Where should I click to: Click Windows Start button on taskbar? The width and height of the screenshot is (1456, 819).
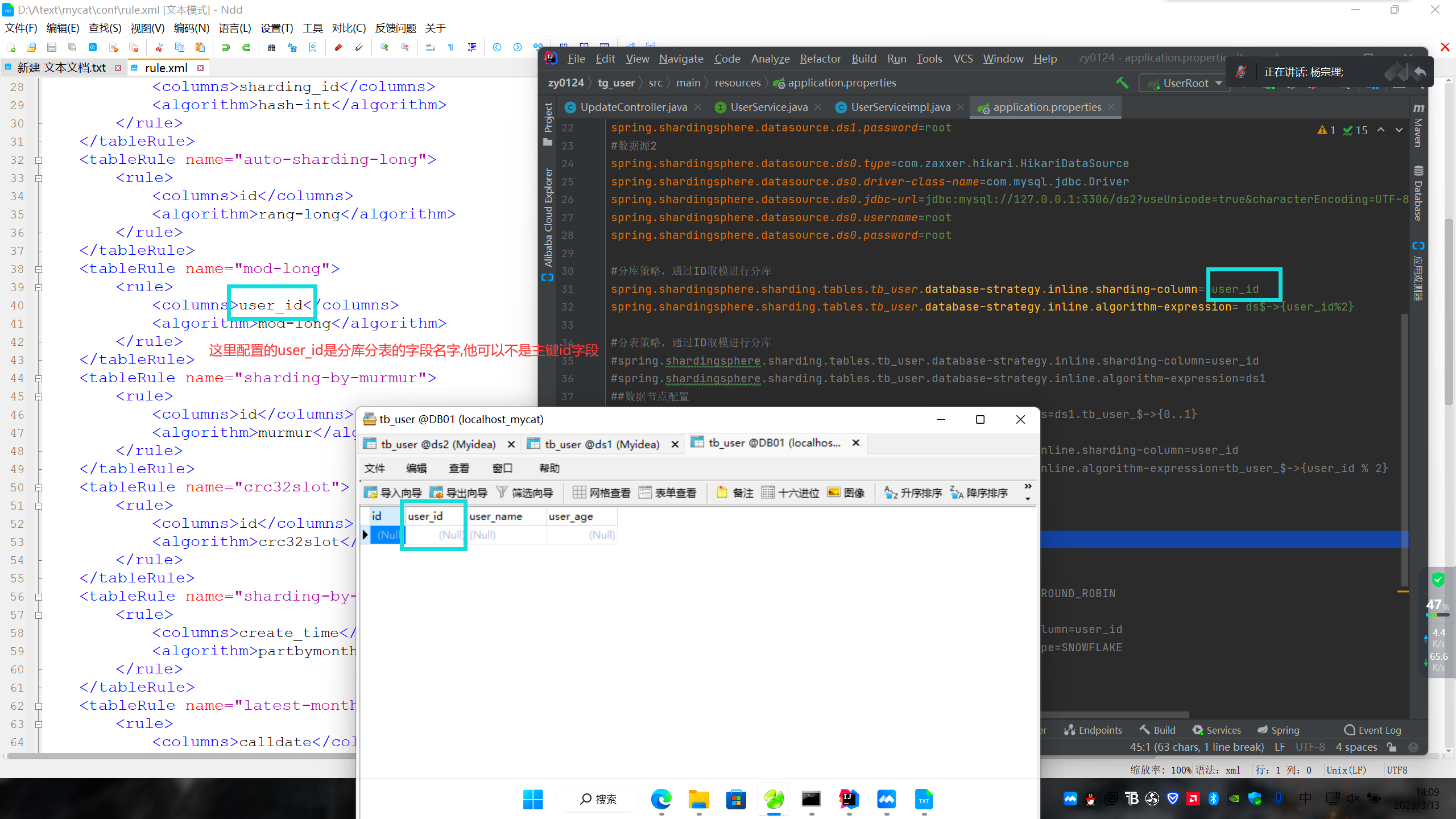533,799
